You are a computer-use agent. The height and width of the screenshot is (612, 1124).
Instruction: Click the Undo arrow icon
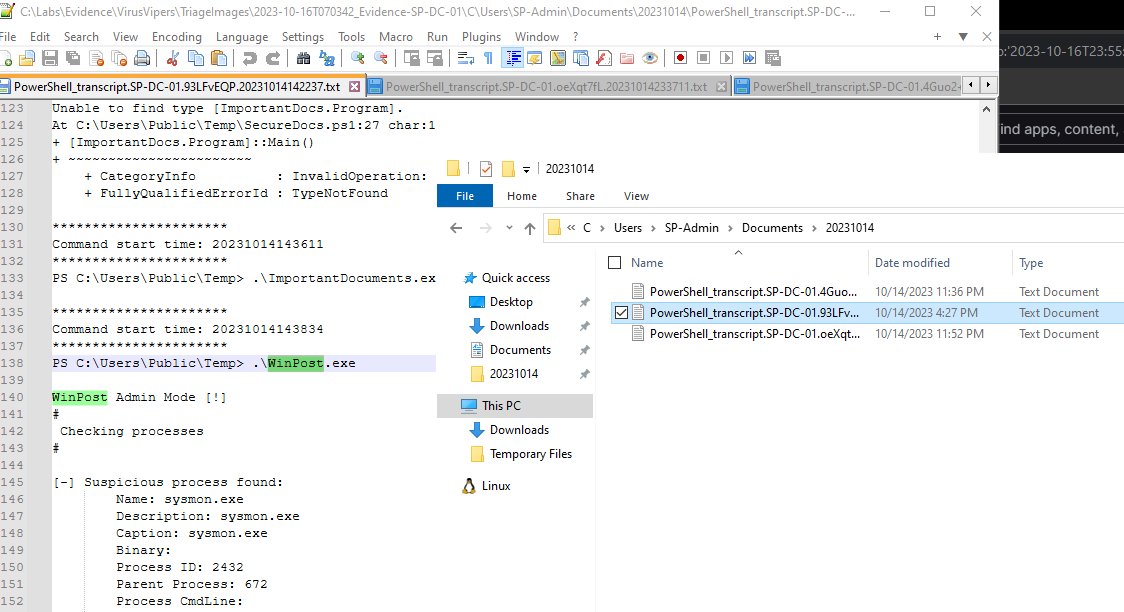249,58
